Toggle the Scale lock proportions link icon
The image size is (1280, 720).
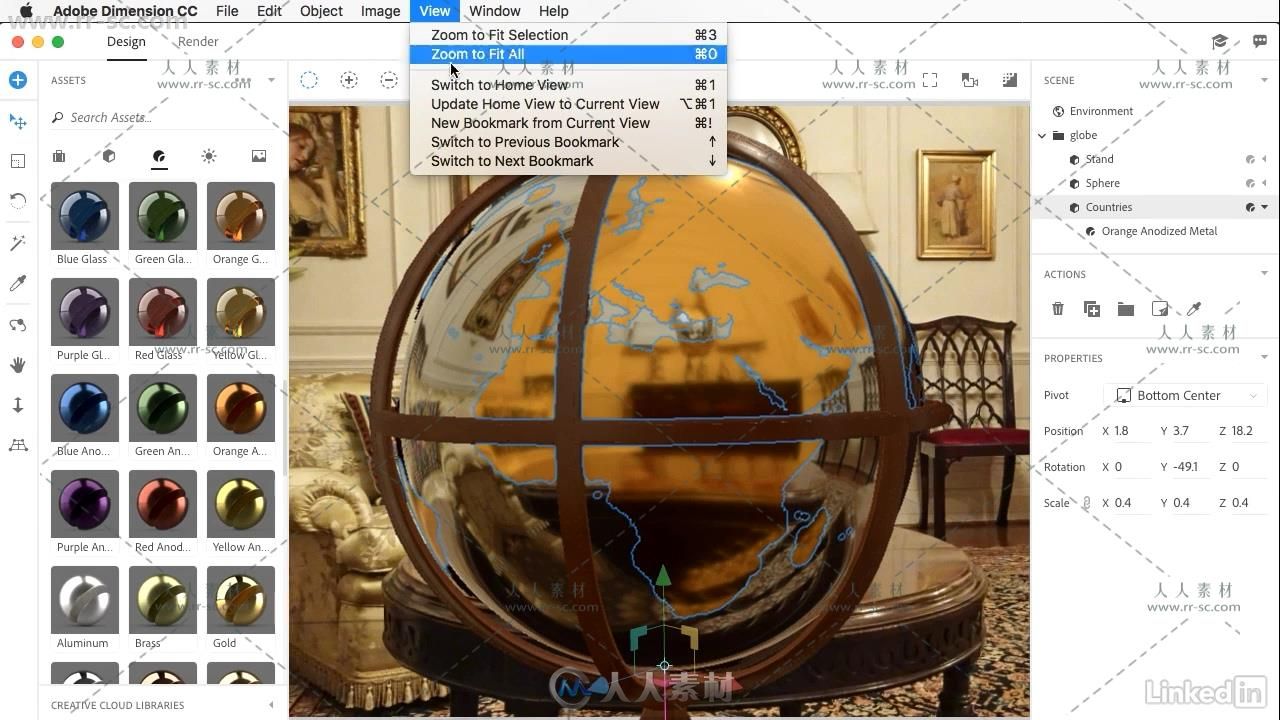1086,503
